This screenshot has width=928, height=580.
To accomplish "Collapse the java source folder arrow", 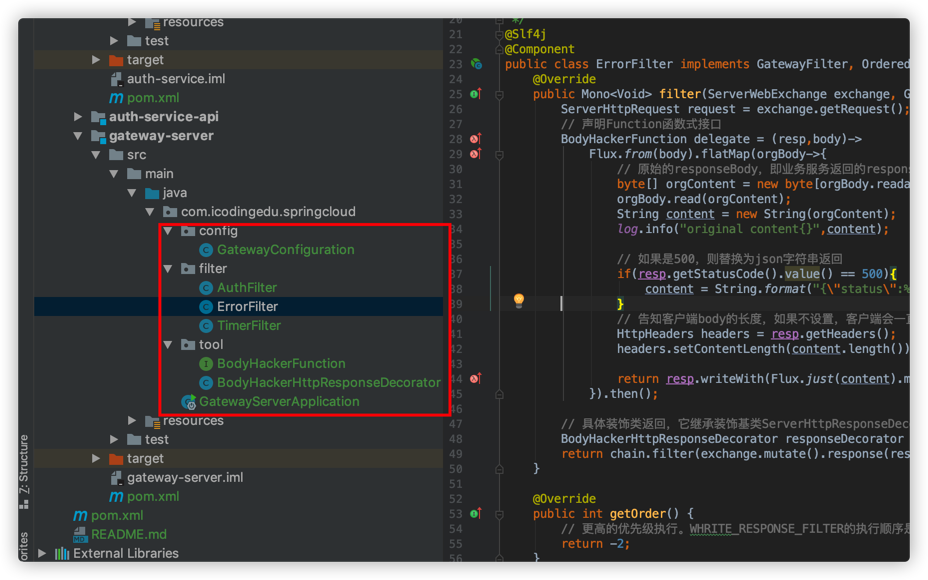I will tap(133, 193).
